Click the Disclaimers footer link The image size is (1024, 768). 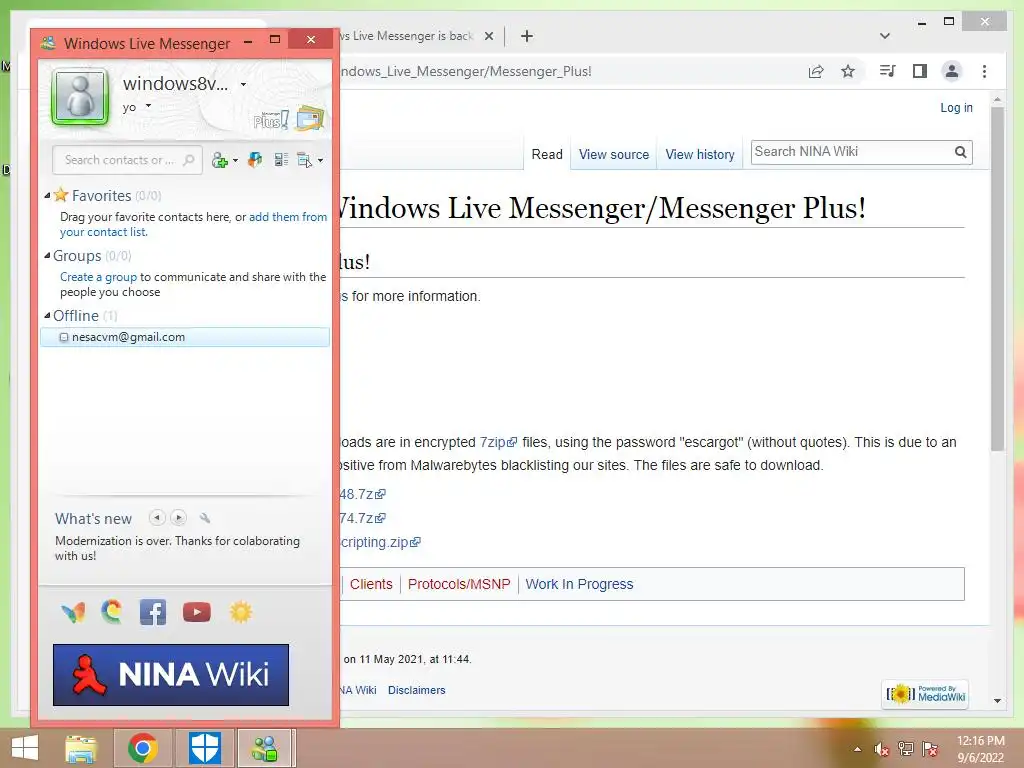[x=417, y=690]
